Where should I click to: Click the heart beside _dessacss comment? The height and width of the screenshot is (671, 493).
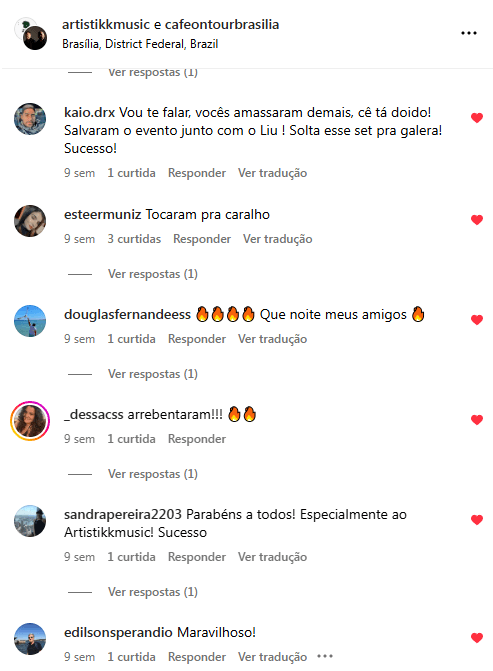pos(477,420)
